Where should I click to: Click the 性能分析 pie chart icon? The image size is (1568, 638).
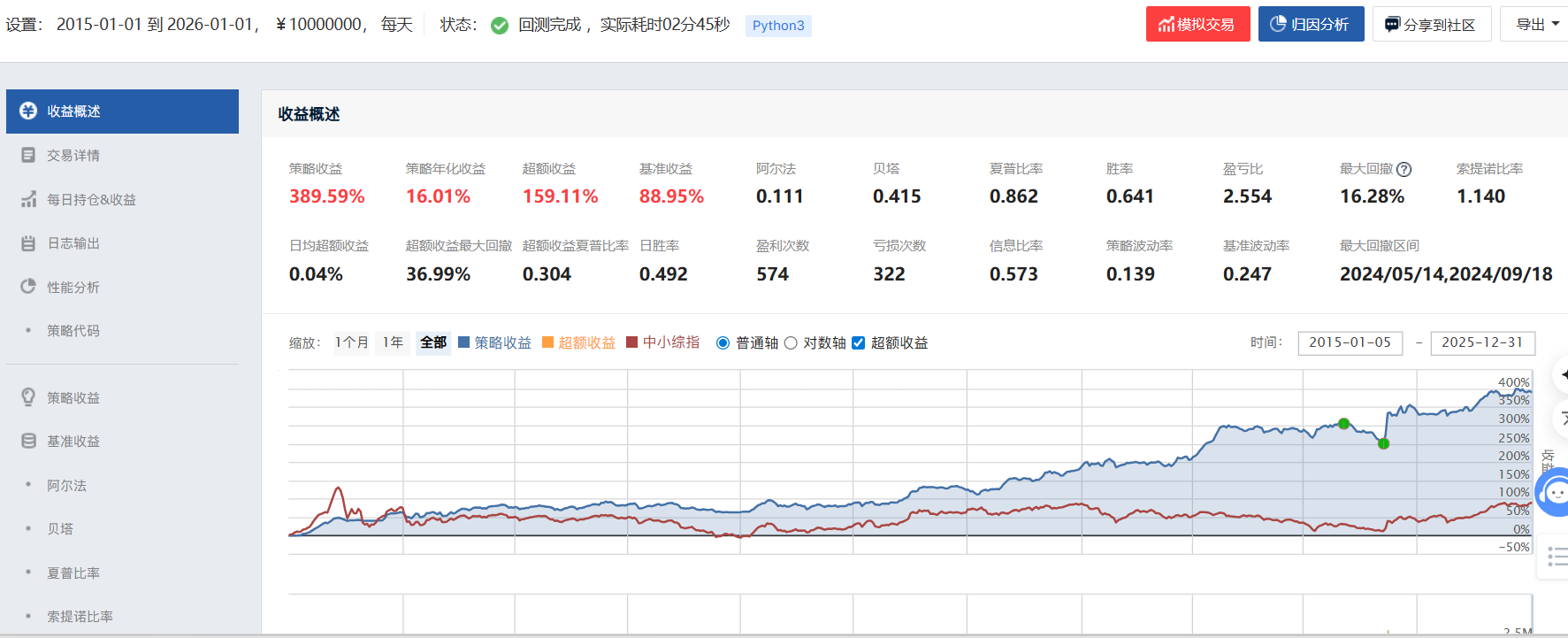[28, 287]
